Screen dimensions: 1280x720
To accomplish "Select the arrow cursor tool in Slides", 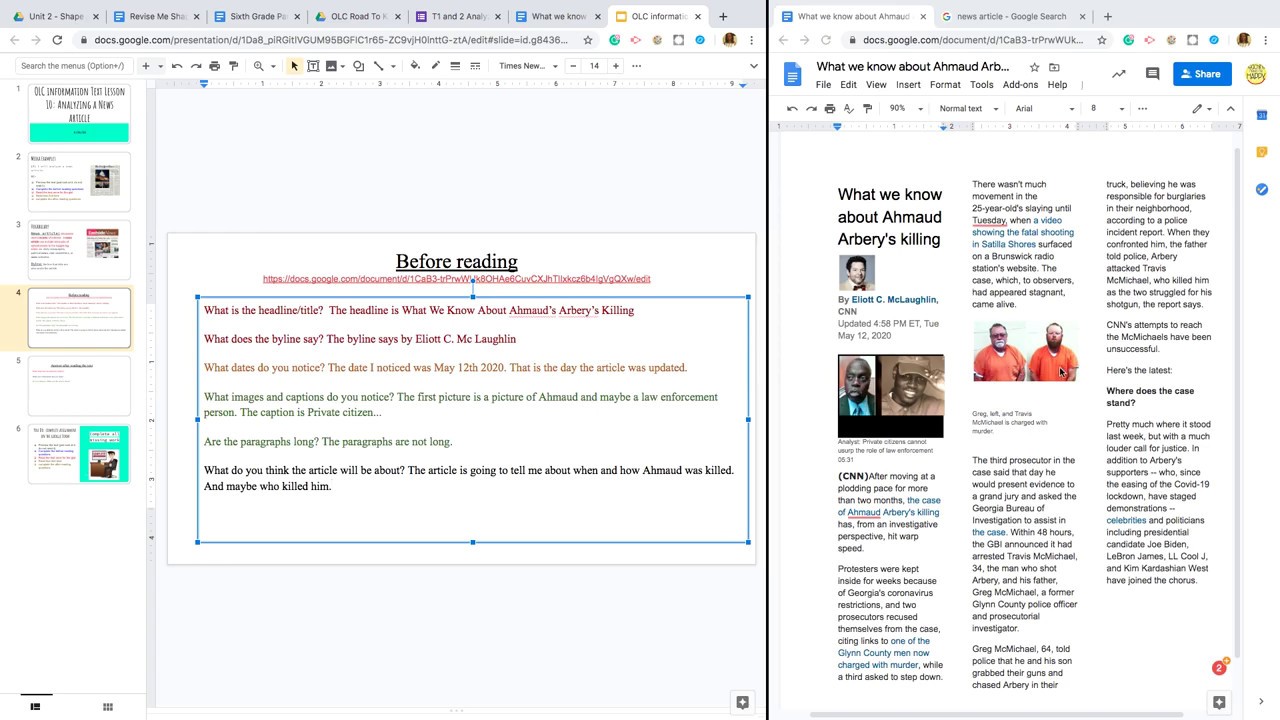I will coord(294,66).
